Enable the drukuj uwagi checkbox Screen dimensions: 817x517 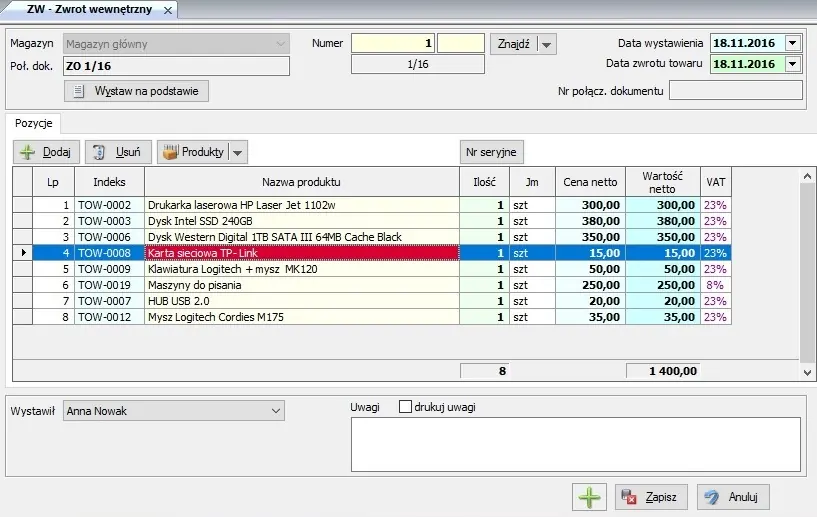coord(405,407)
